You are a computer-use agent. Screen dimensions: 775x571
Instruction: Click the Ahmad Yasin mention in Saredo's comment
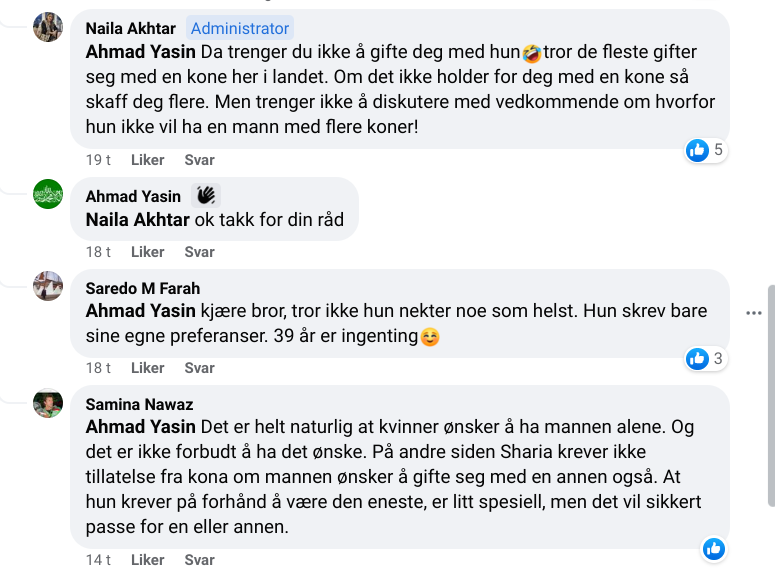click(141, 311)
